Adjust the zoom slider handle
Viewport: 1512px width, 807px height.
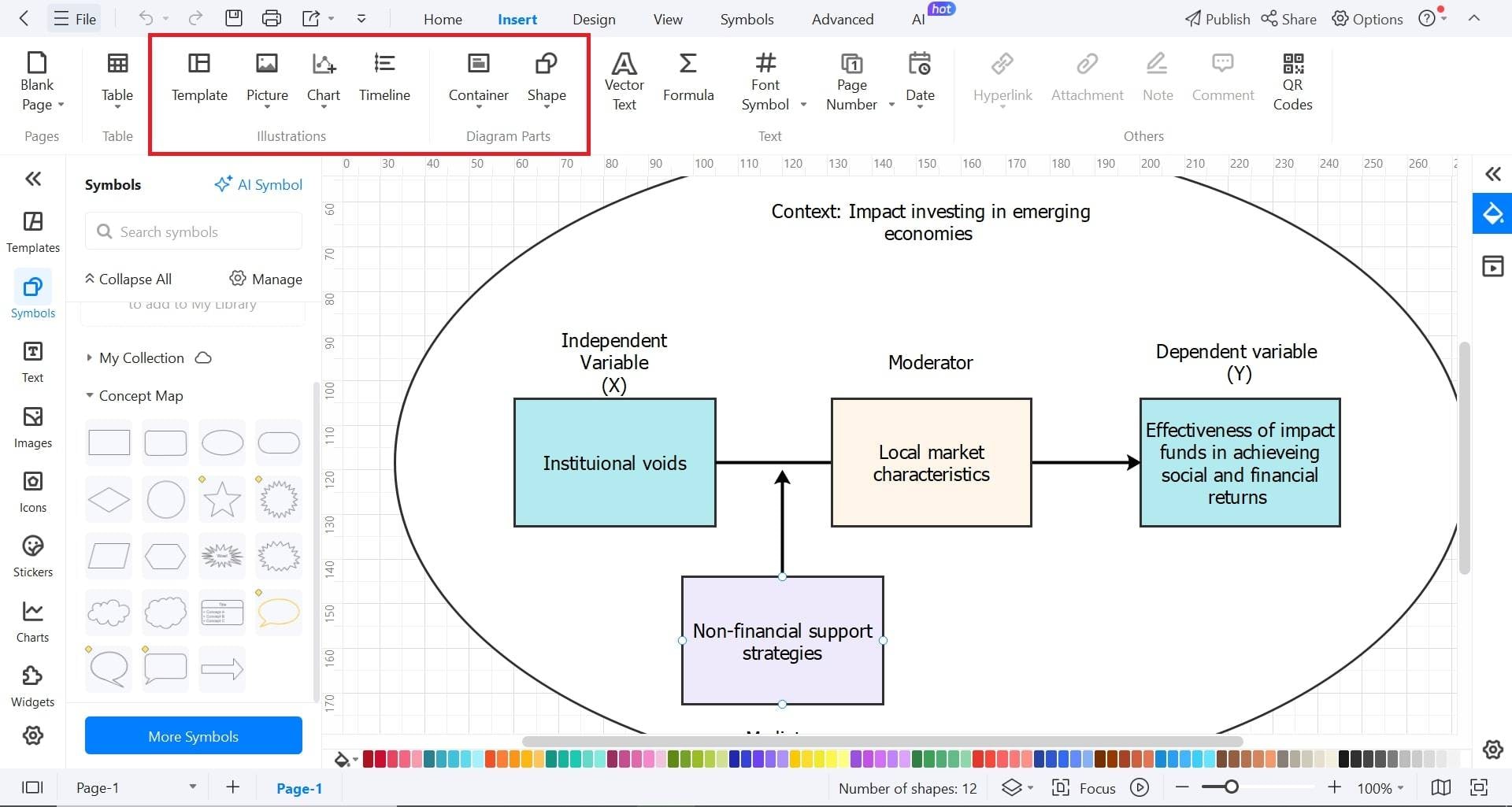(1232, 787)
